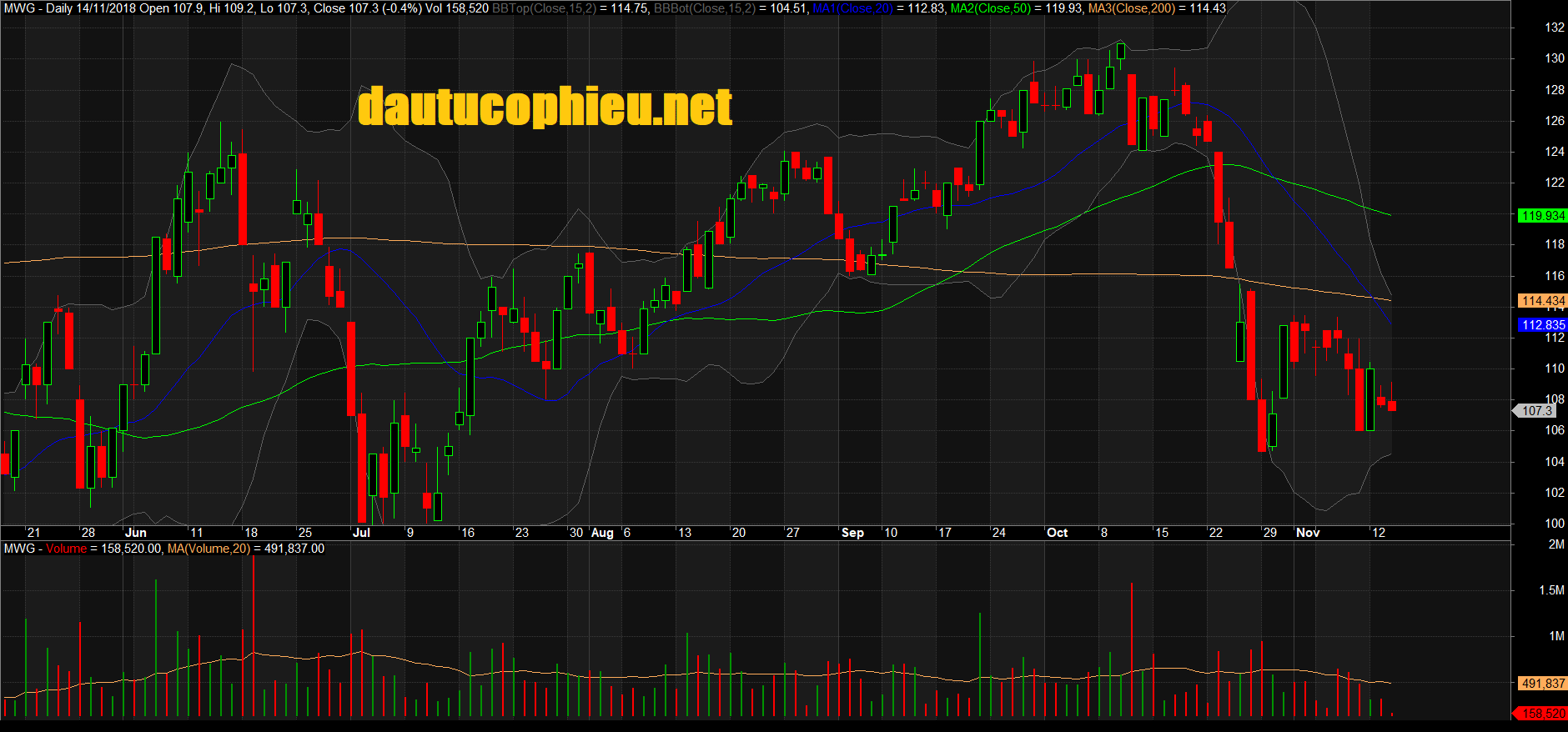Click the Sep label on the date axis

tap(852, 533)
